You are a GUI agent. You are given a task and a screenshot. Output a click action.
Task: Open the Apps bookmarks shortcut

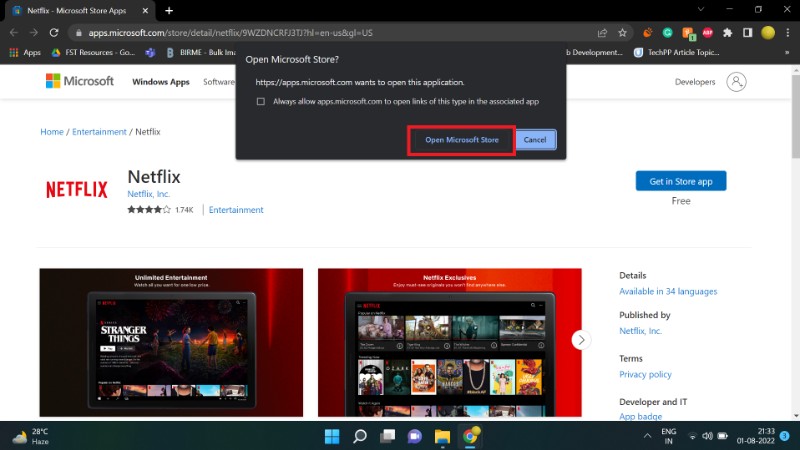tap(25, 52)
